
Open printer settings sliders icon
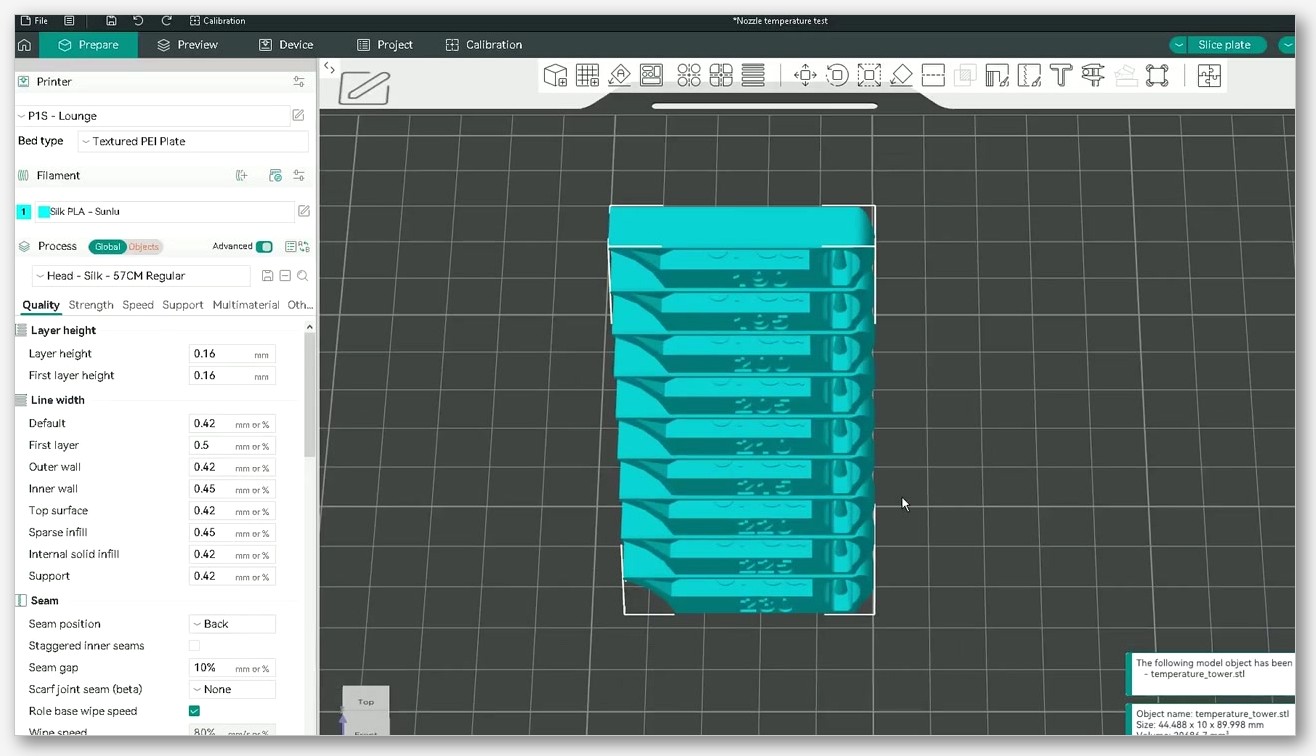point(299,82)
